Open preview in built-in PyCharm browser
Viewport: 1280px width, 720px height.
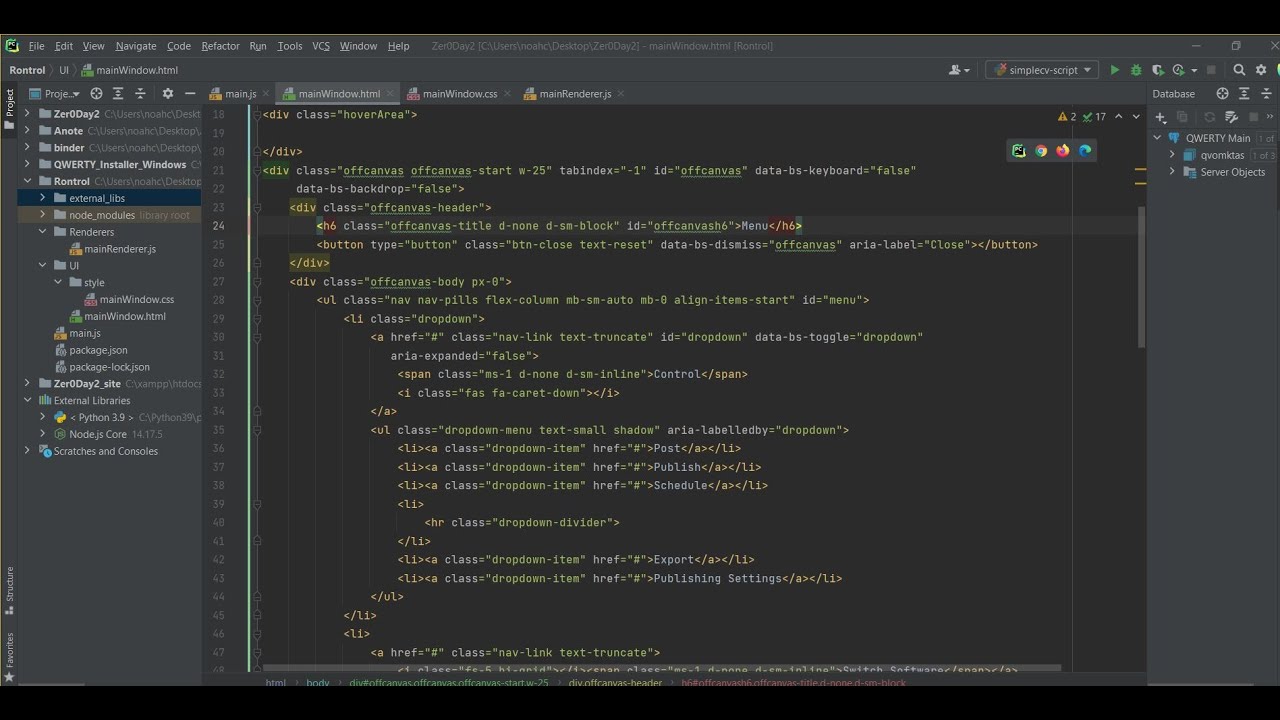(1018, 151)
